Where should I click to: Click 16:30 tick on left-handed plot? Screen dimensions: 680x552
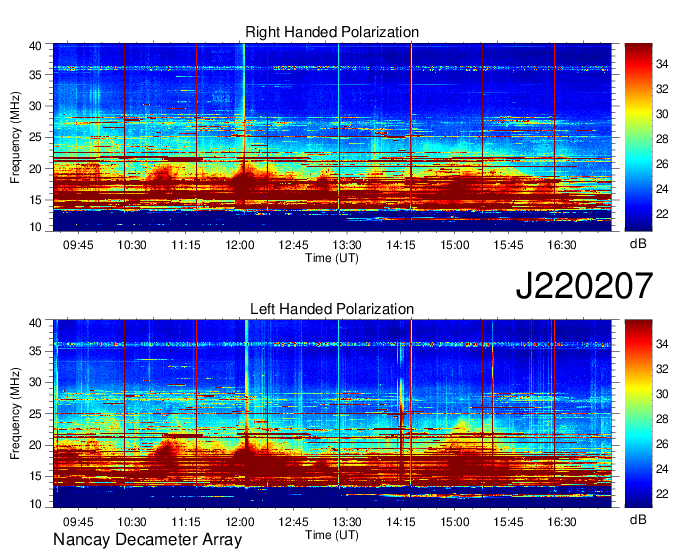pos(562,521)
